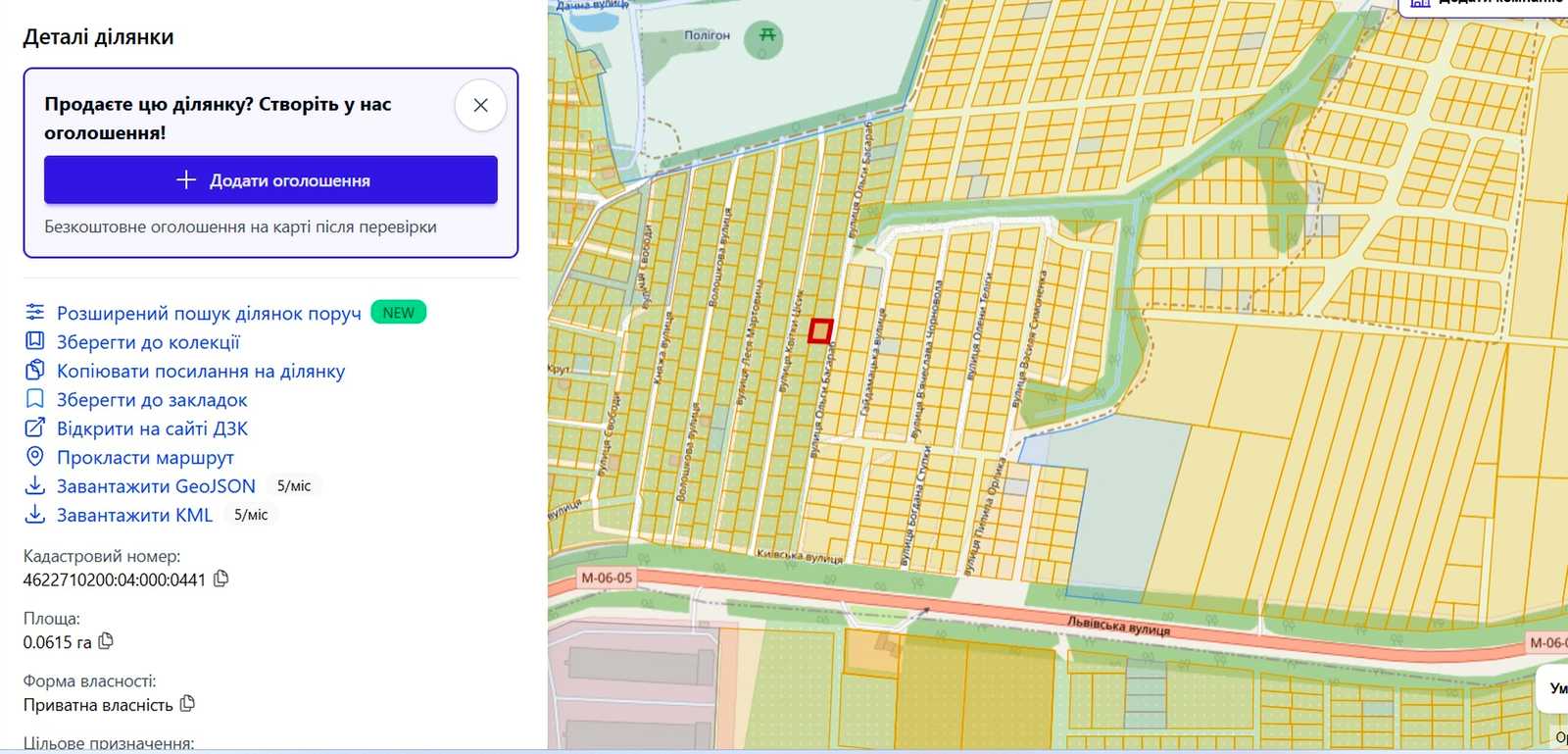
Task: Click the copy-link clipboard icon
Action: (x=35, y=370)
